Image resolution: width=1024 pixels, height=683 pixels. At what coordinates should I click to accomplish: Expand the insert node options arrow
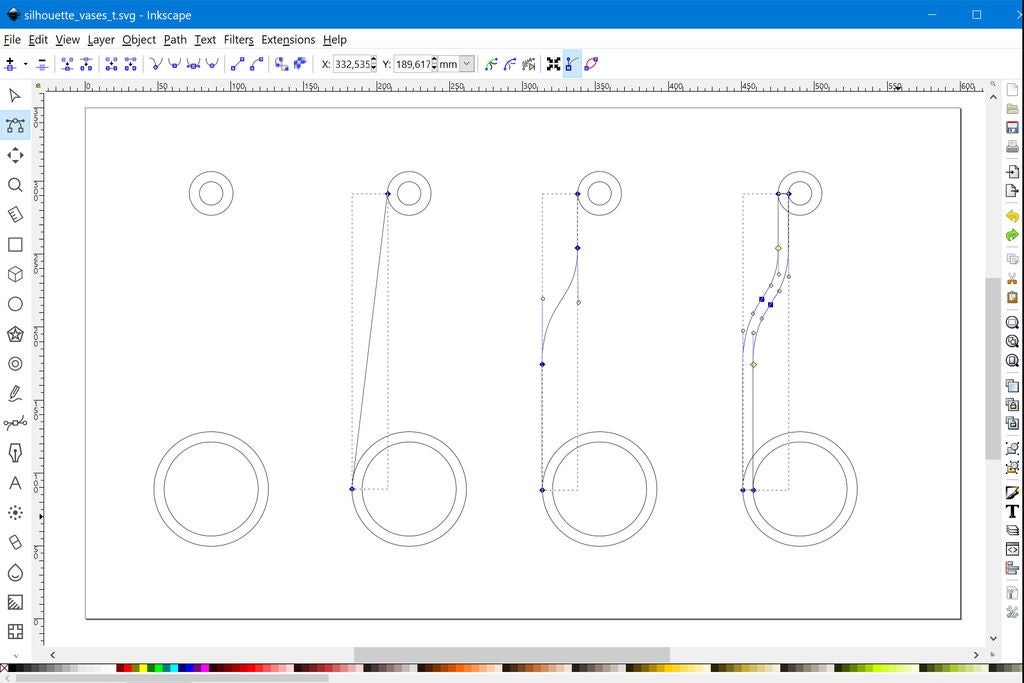pyautogui.click(x=25, y=64)
